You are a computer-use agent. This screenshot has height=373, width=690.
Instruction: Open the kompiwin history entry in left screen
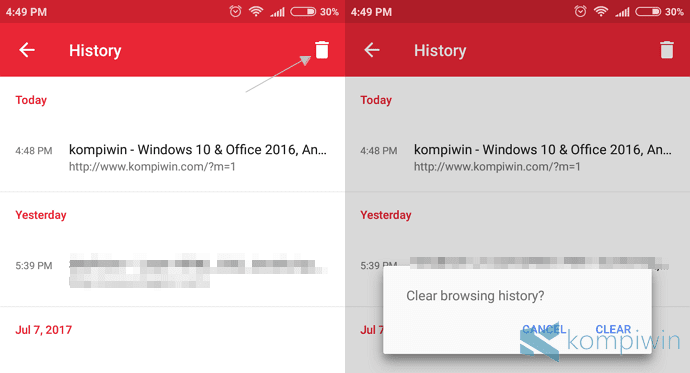[x=172, y=157]
